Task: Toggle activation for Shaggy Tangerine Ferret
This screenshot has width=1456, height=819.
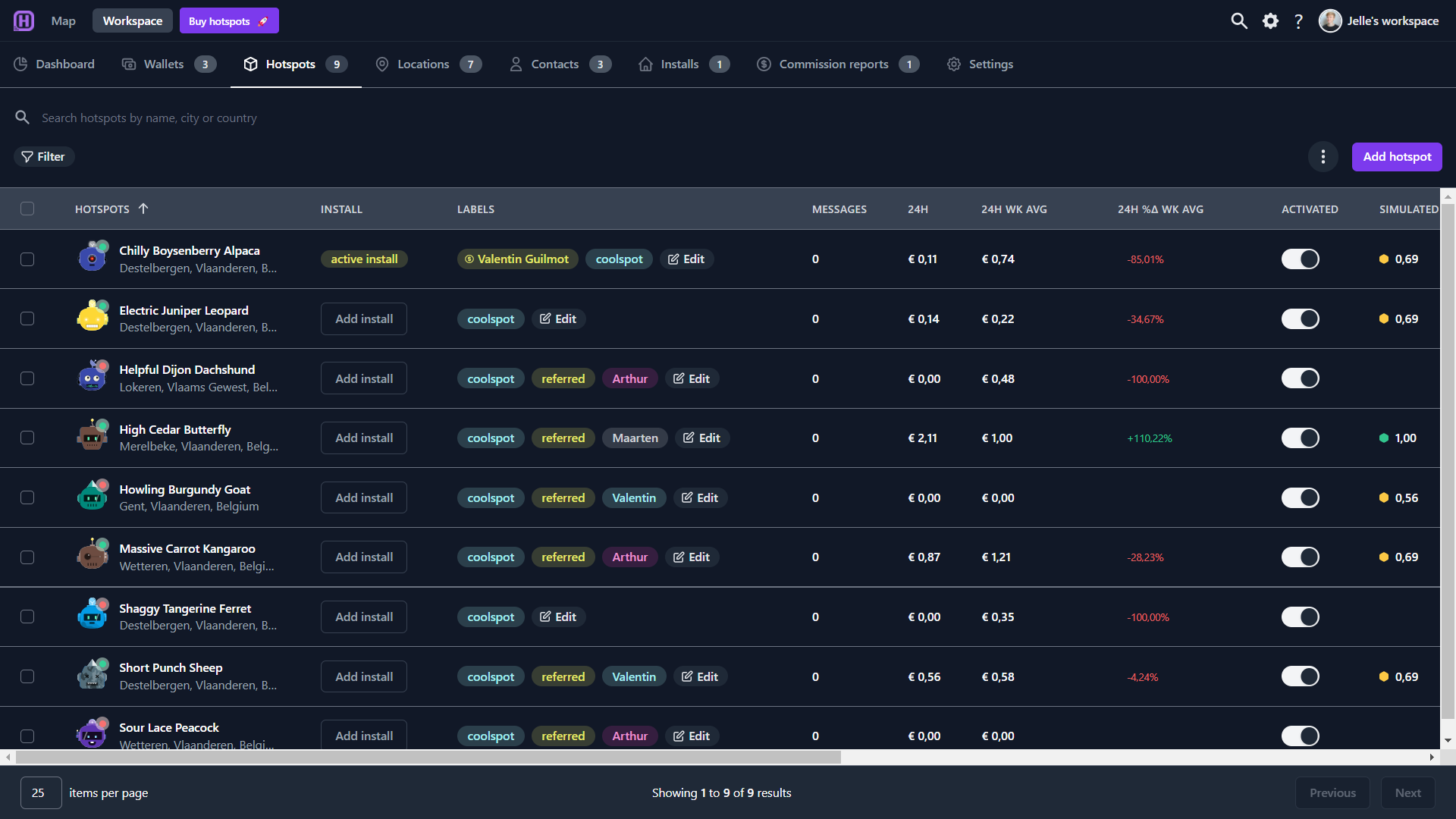Action: pos(1301,617)
